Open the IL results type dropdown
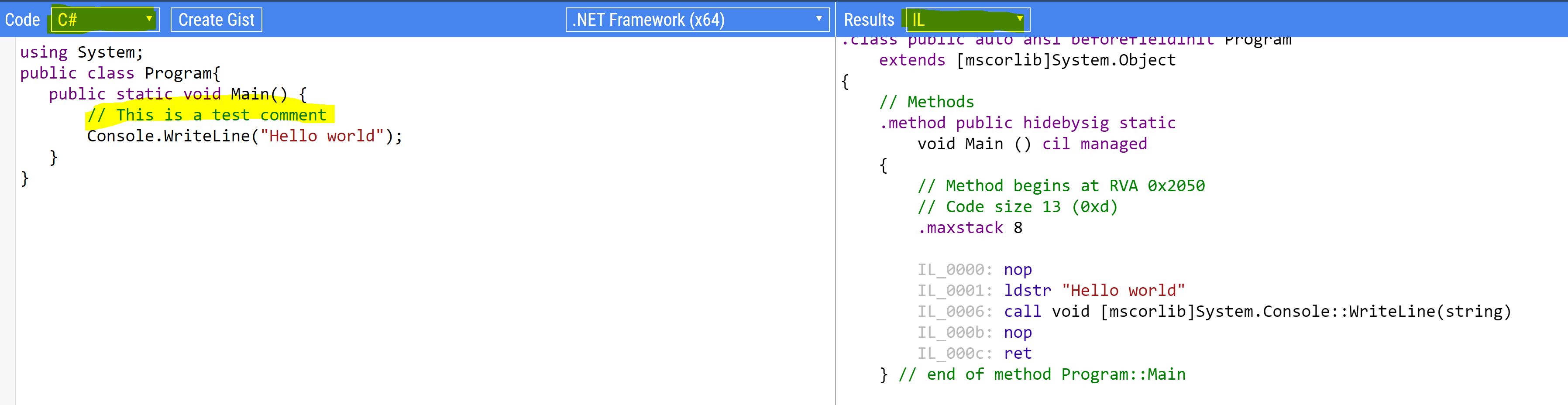The image size is (1568, 405). [967, 20]
